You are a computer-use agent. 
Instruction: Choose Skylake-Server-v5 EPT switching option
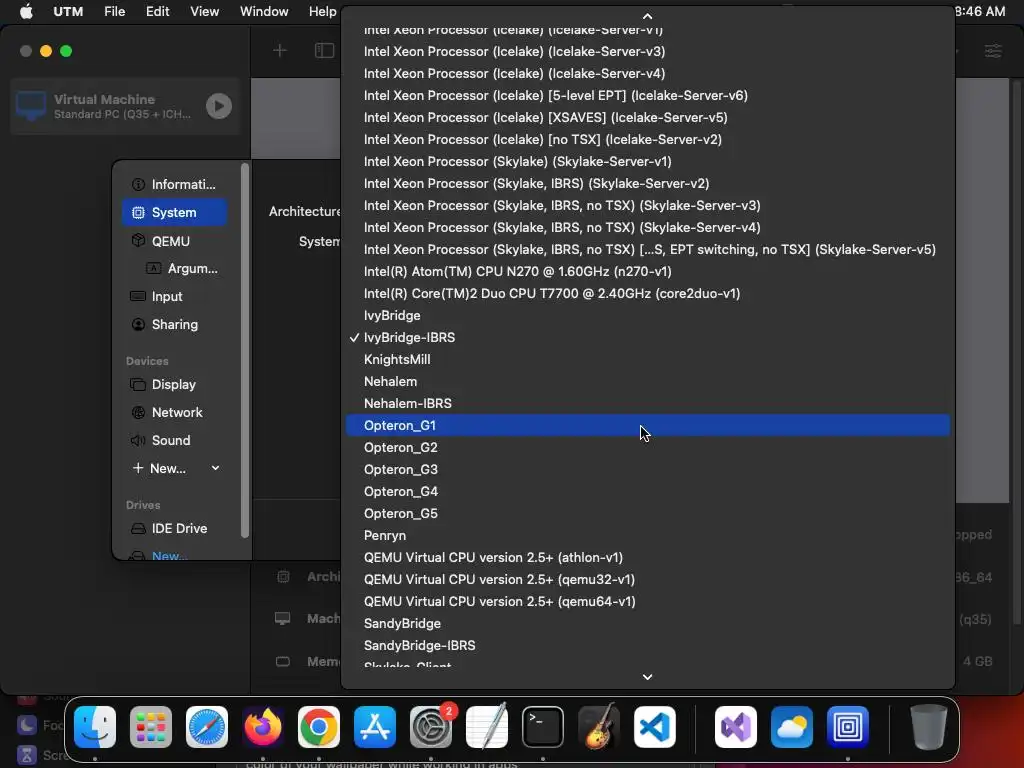(x=647, y=249)
